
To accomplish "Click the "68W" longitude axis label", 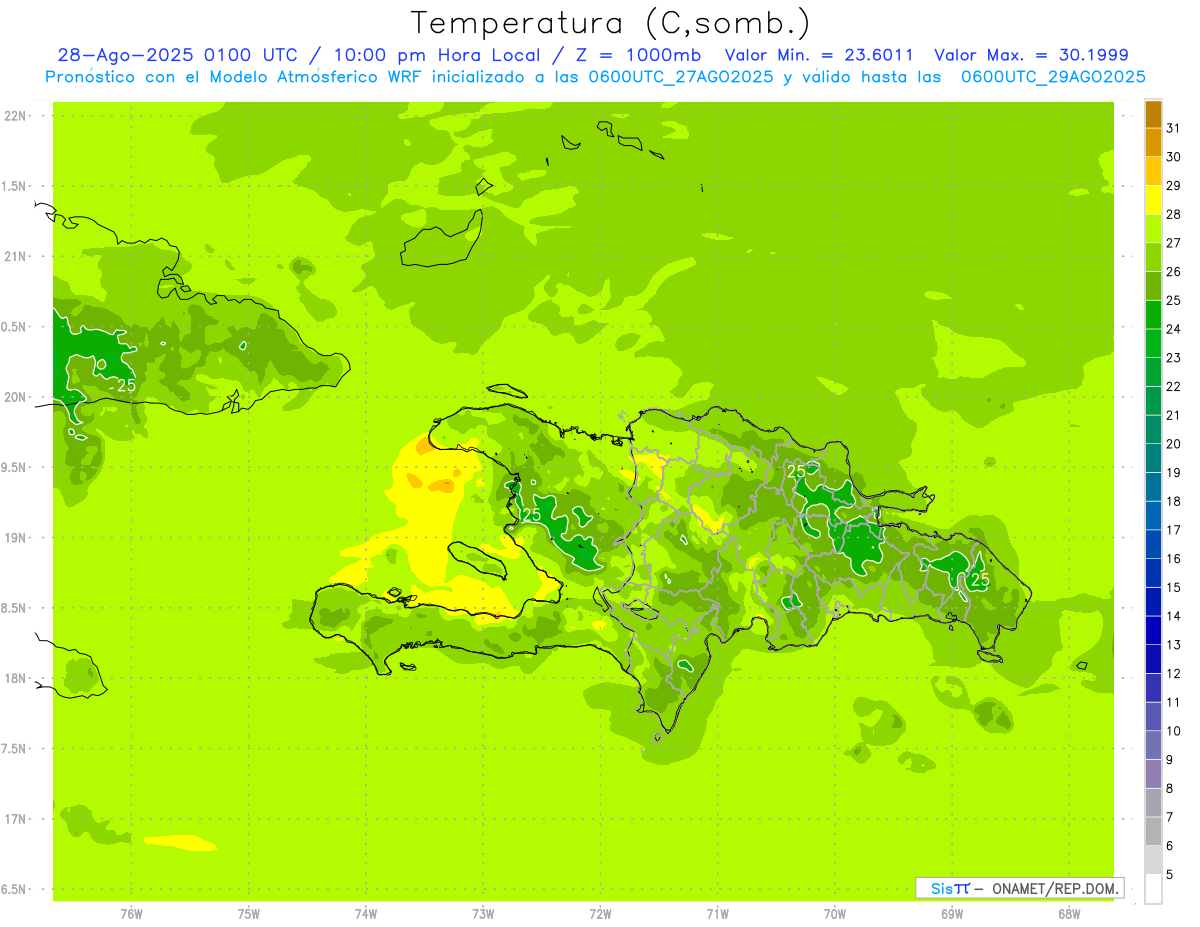I will [1069, 913].
